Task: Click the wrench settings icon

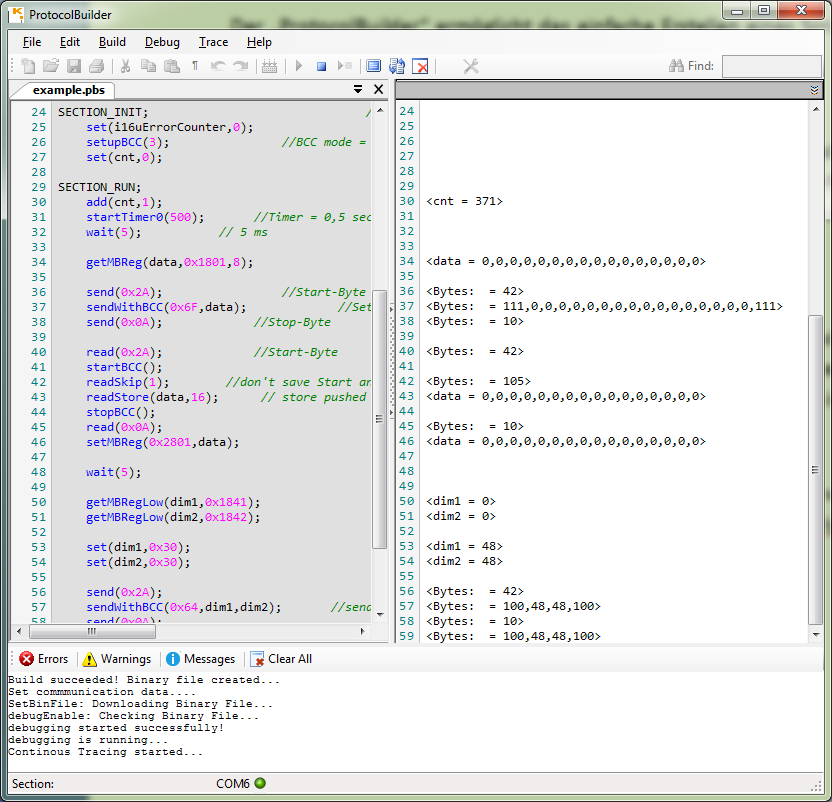Action: tap(471, 66)
